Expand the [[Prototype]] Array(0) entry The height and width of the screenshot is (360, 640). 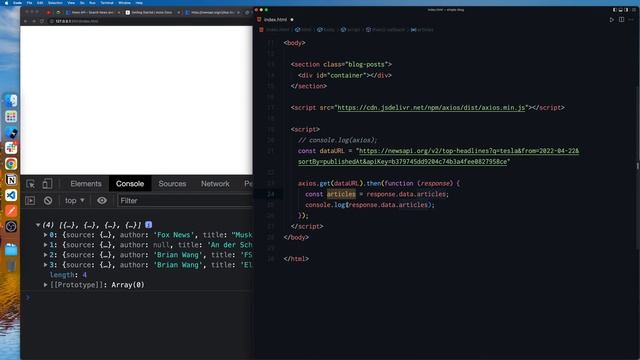[45, 285]
